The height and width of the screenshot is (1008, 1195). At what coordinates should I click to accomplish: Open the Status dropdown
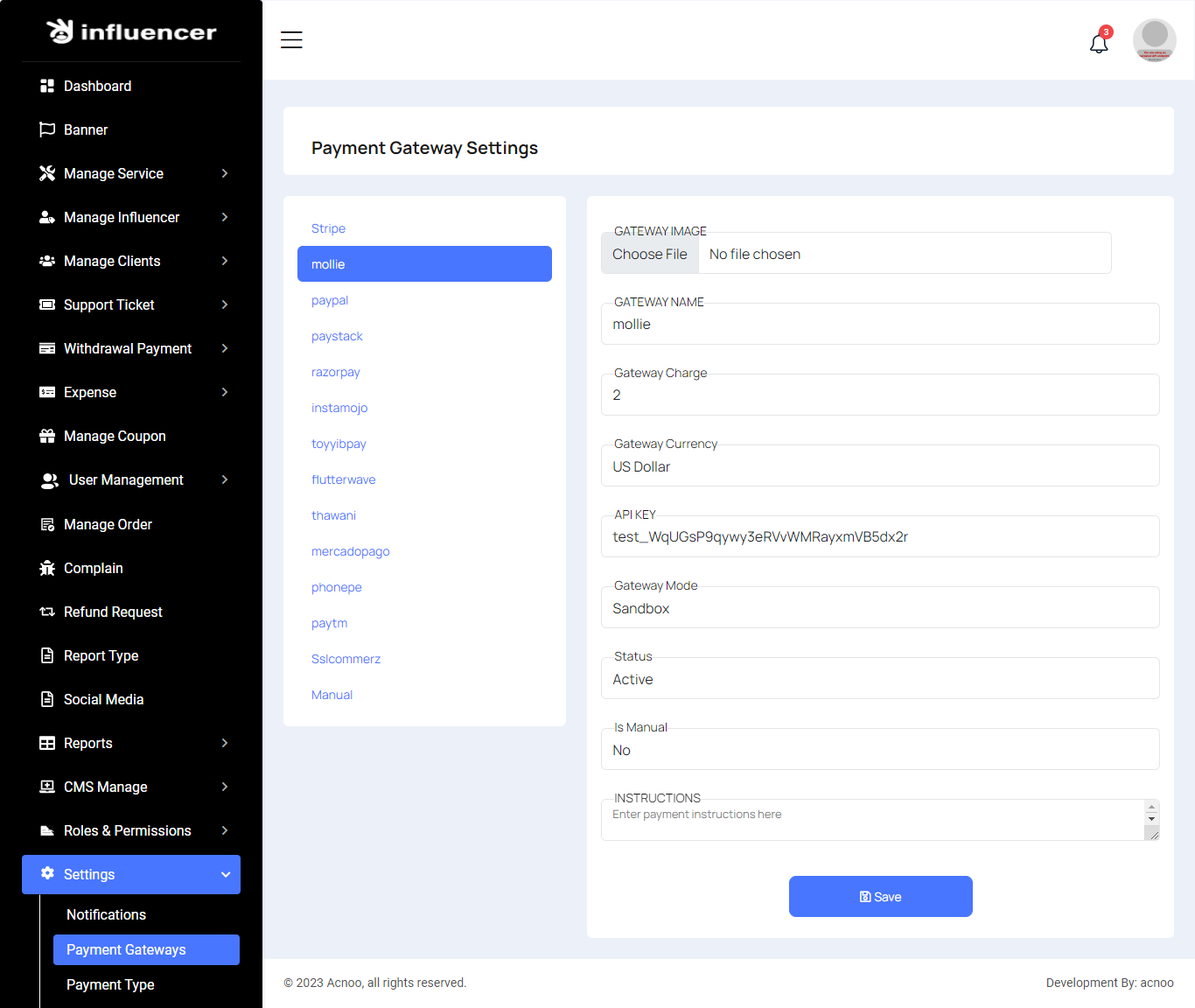(879, 679)
